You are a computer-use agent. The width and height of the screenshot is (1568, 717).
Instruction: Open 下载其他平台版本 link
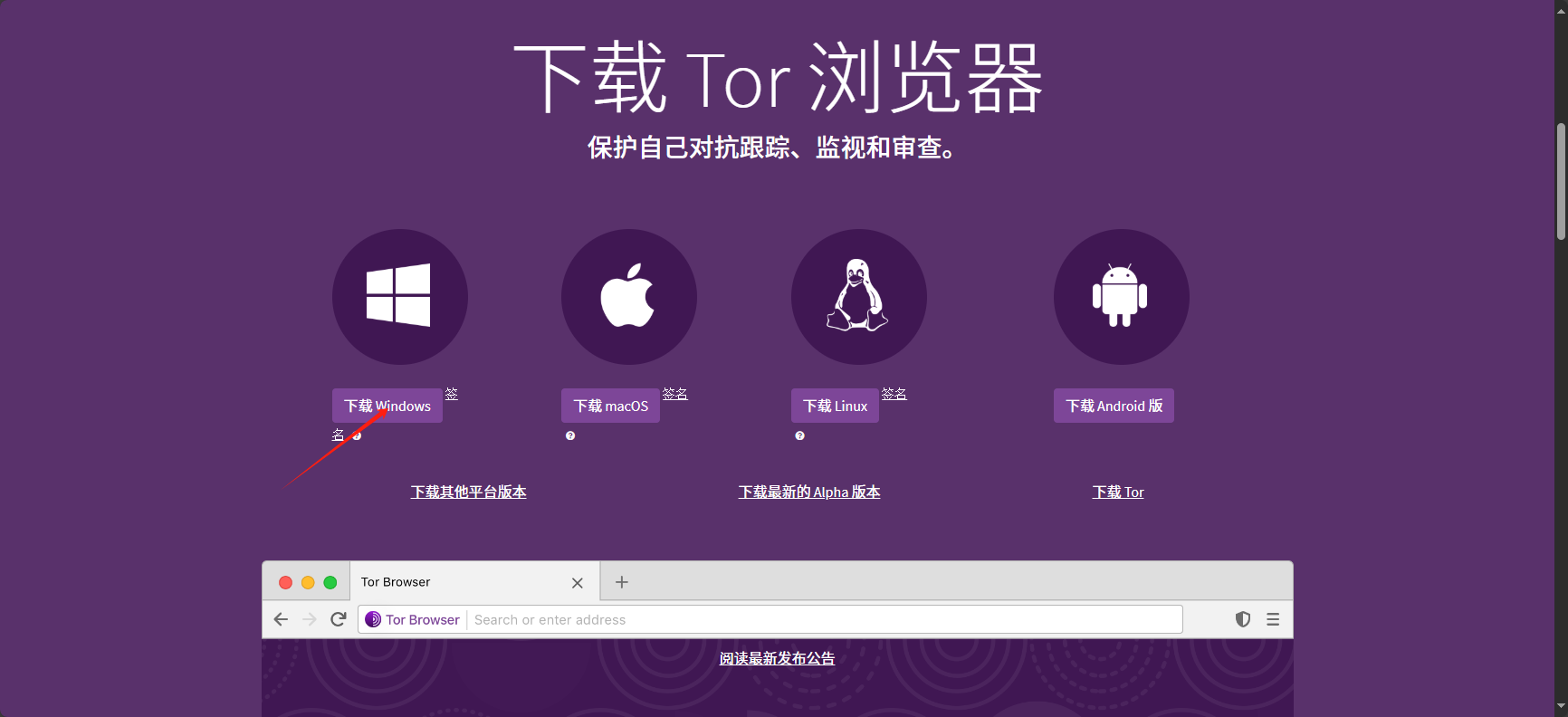[469, 492]
